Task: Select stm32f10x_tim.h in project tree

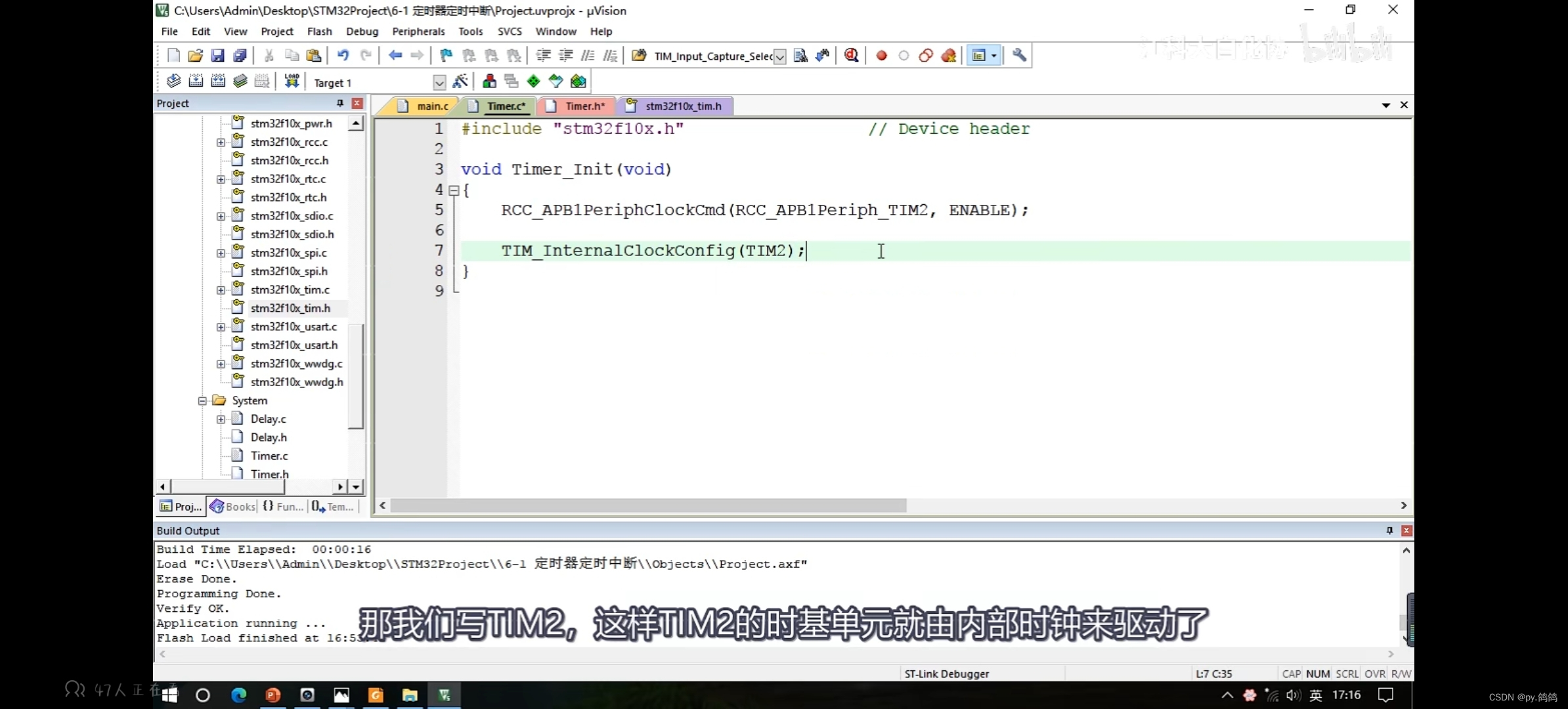Action: pyautogui.click(x=290, y=309)
